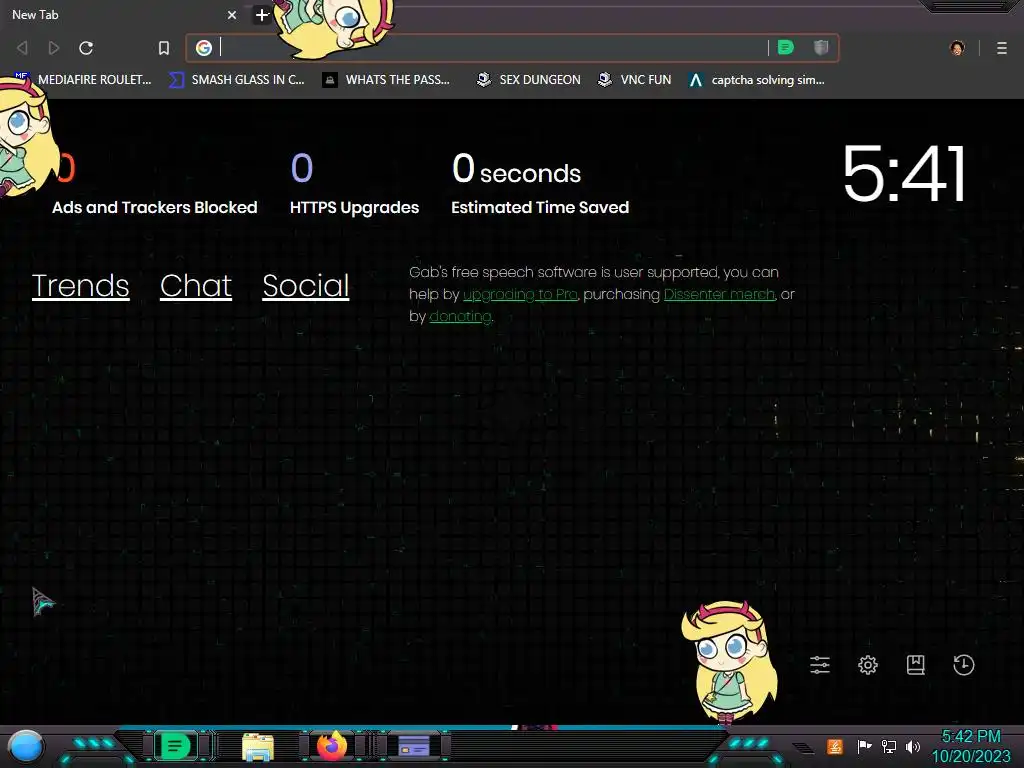The width and height of the screenshot is (1024, 768).
Task: Click the orange Java tray icon
Action: [835, 746]
